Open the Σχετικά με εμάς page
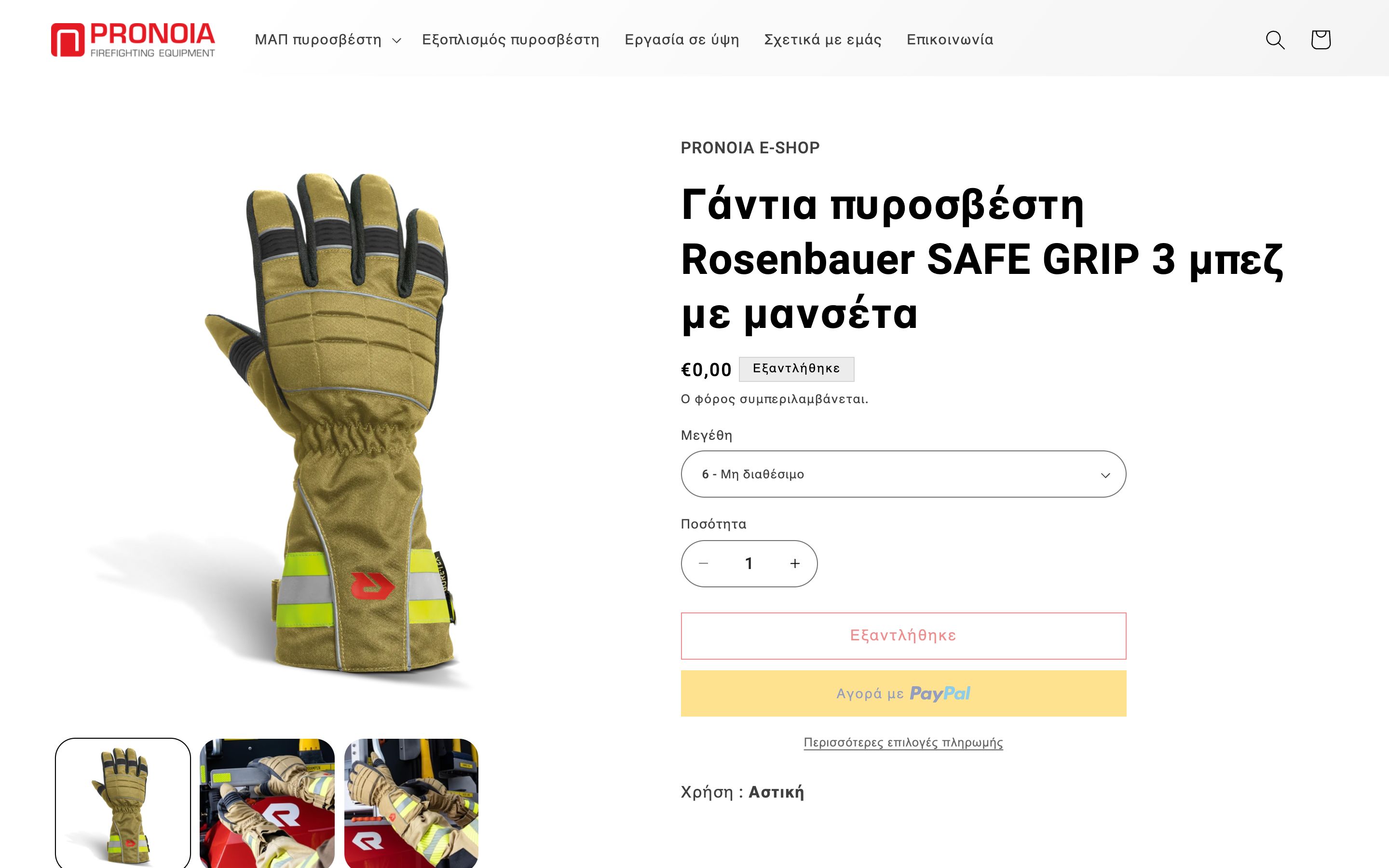 click(822, 40)
